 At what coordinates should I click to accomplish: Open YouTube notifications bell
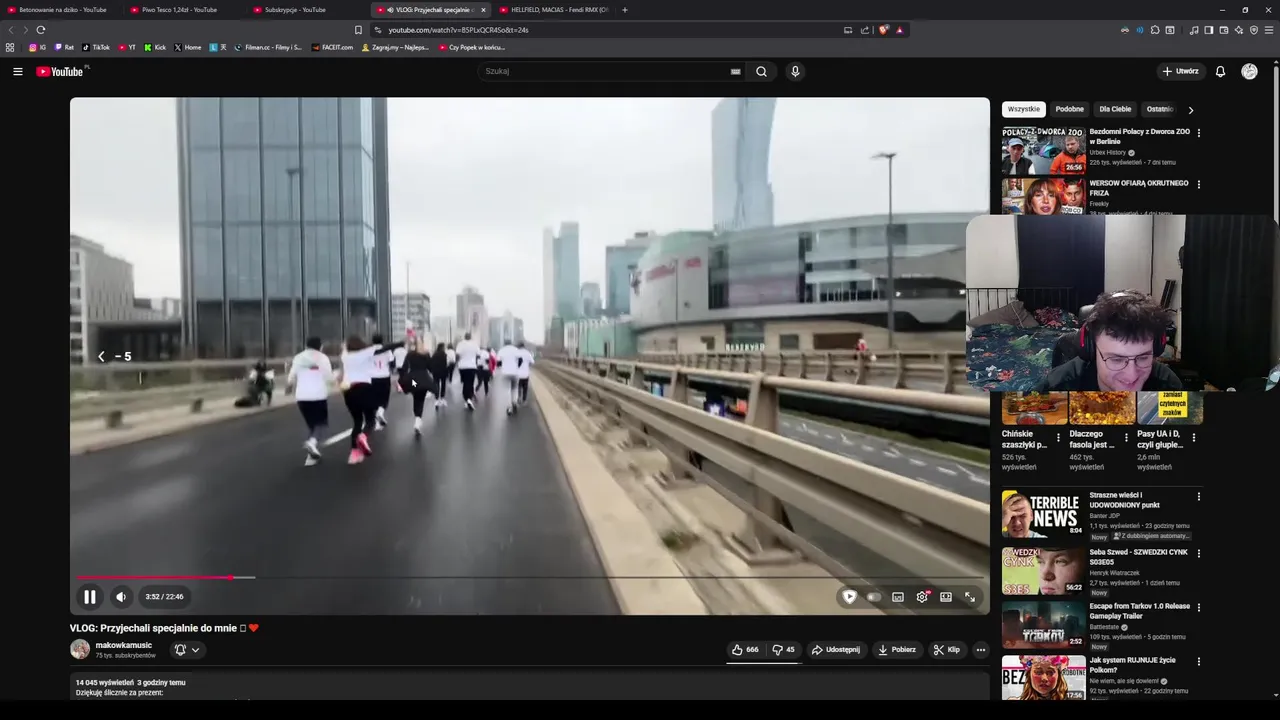click(x=1220, y=71)
